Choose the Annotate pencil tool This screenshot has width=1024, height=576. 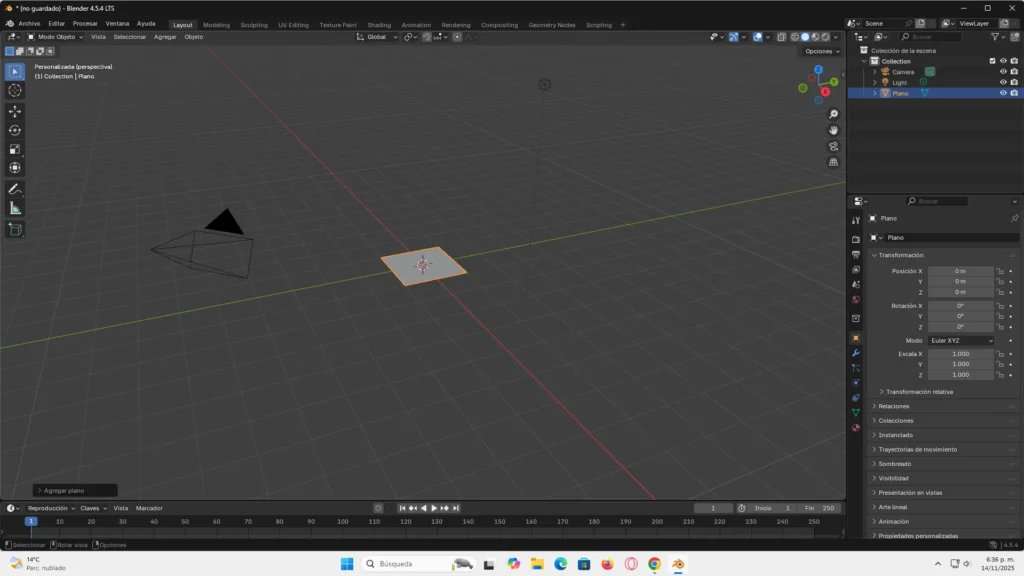15,189
